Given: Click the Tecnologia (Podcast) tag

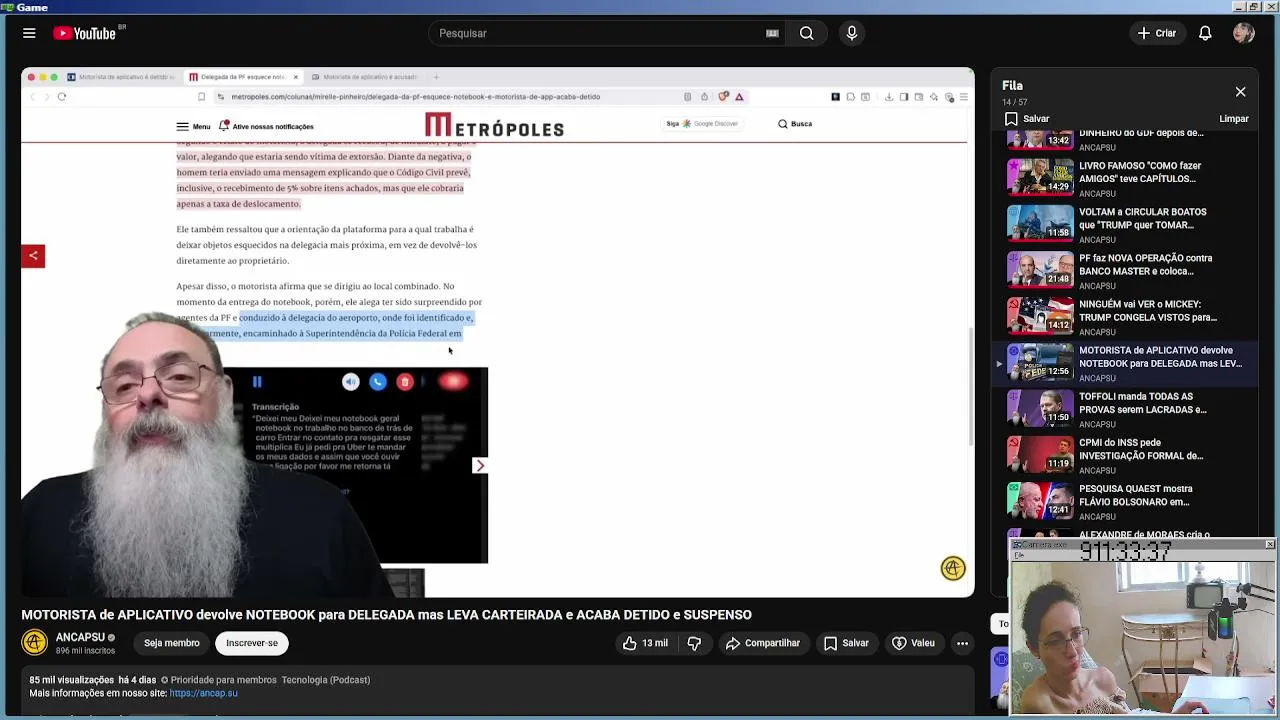Looking at the screenshot, I should click(326, 680).
